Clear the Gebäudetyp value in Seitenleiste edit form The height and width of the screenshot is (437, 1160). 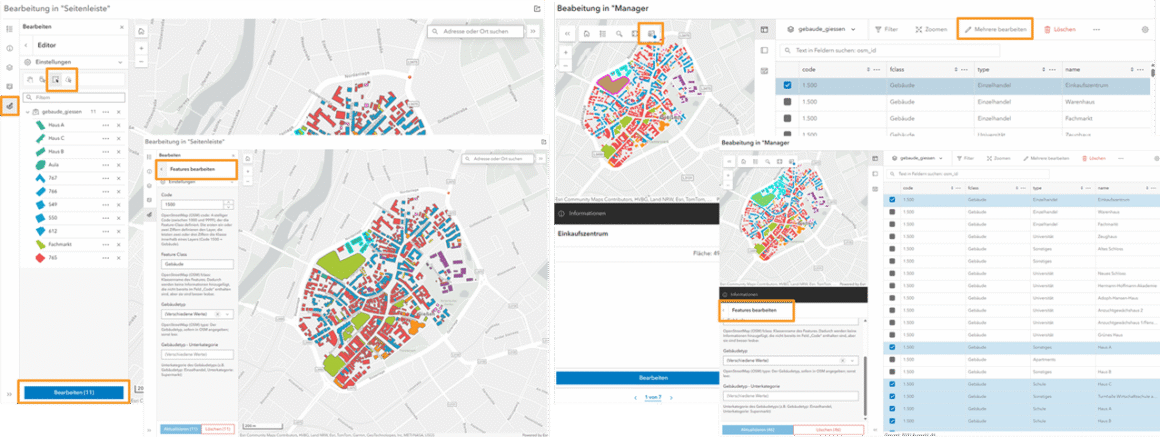click(218, 314)
